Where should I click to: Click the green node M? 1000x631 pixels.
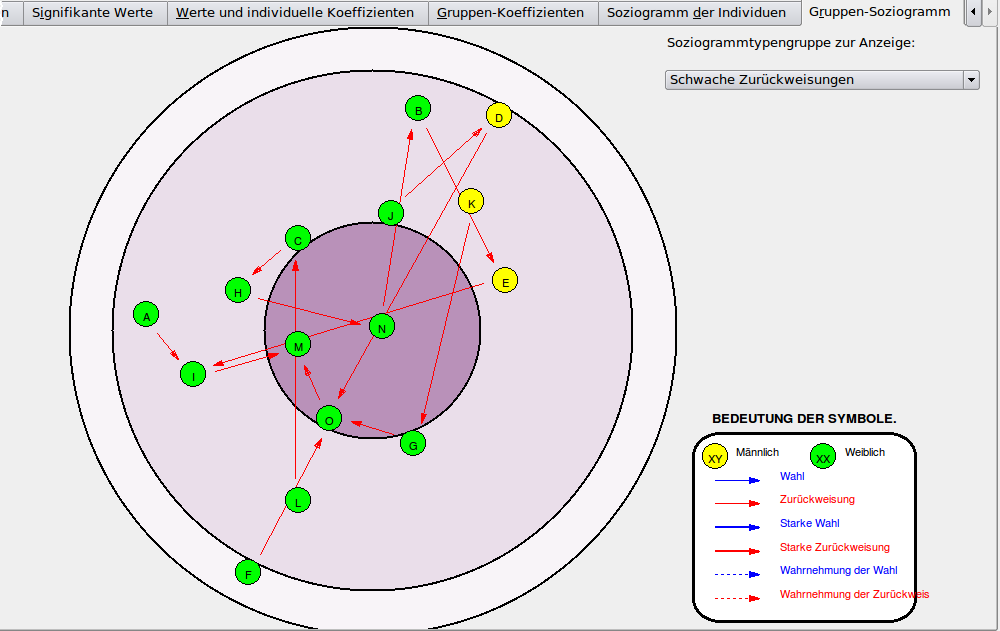click(298, 345)
